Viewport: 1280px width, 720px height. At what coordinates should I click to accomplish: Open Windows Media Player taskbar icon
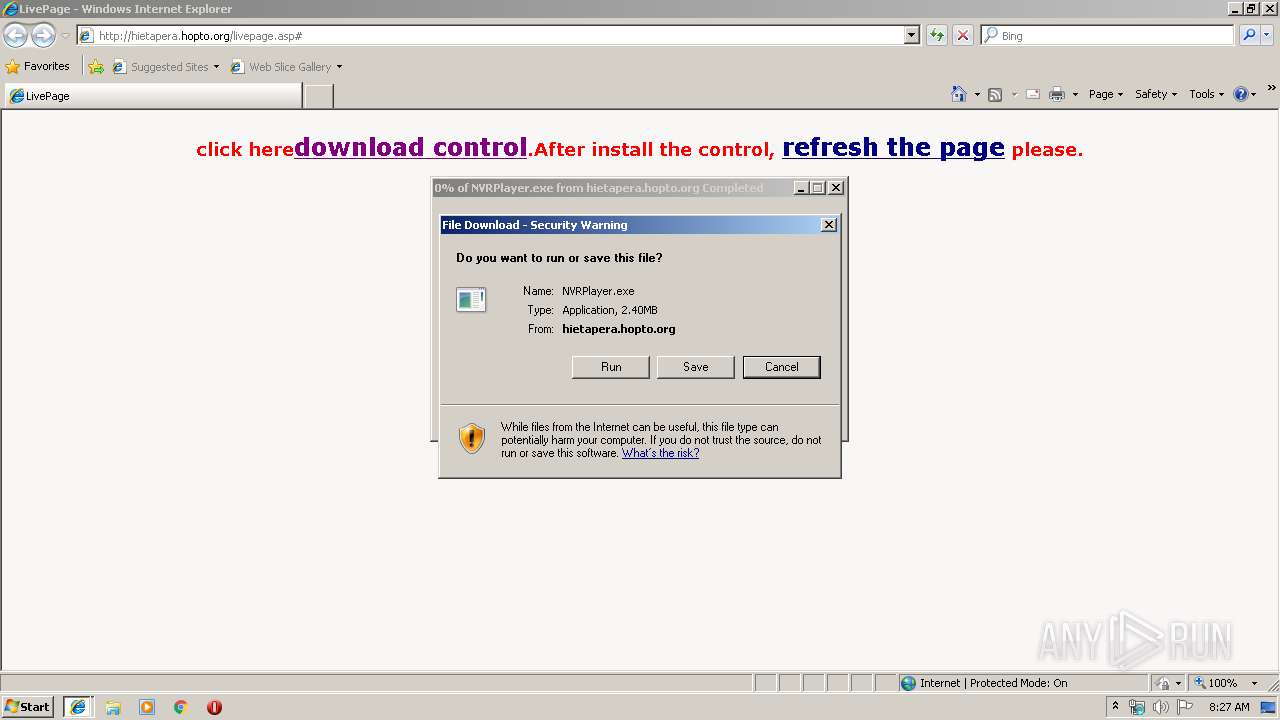(x=147, y=707)
